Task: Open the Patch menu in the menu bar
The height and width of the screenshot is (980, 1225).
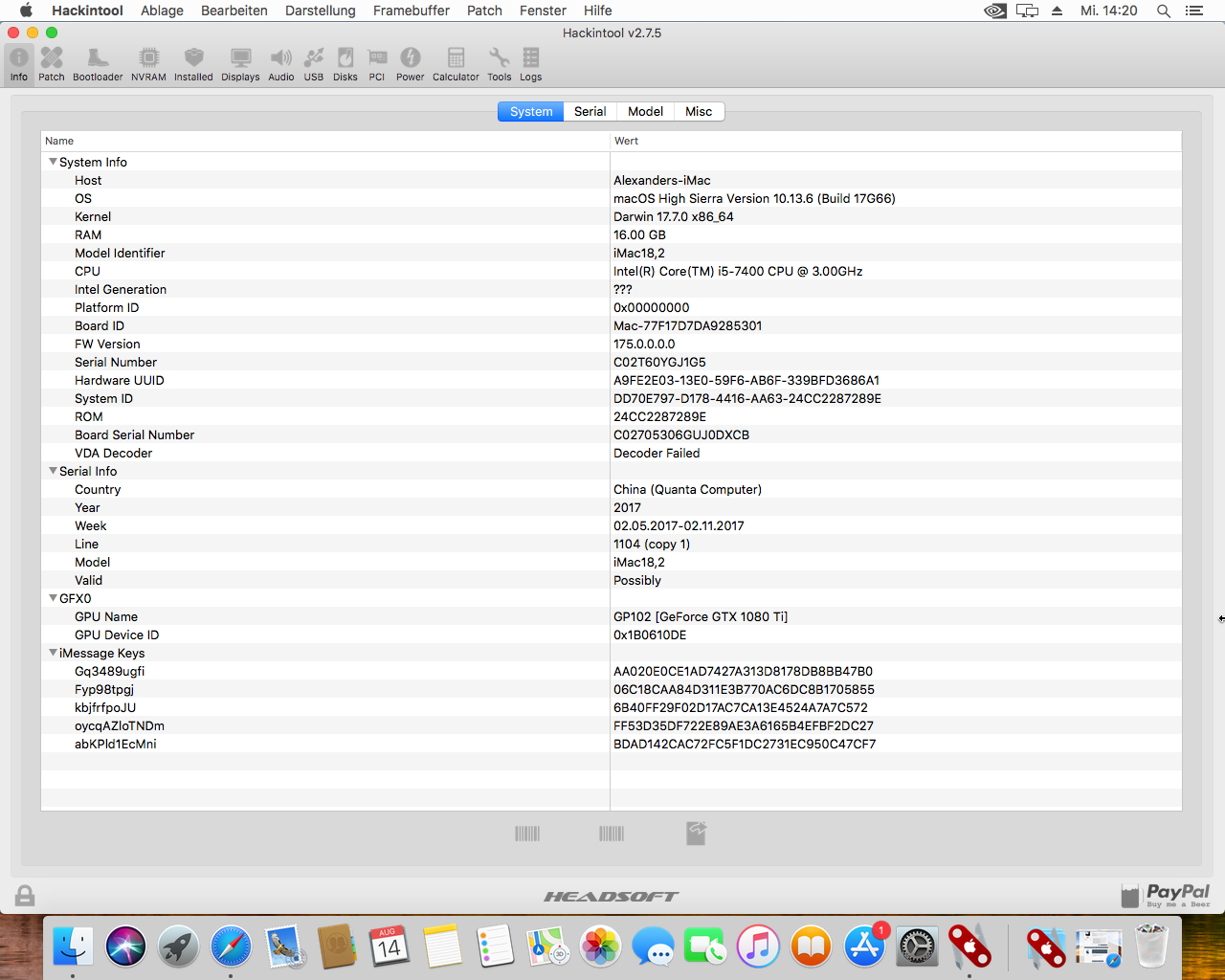Action: click(484, 11)
